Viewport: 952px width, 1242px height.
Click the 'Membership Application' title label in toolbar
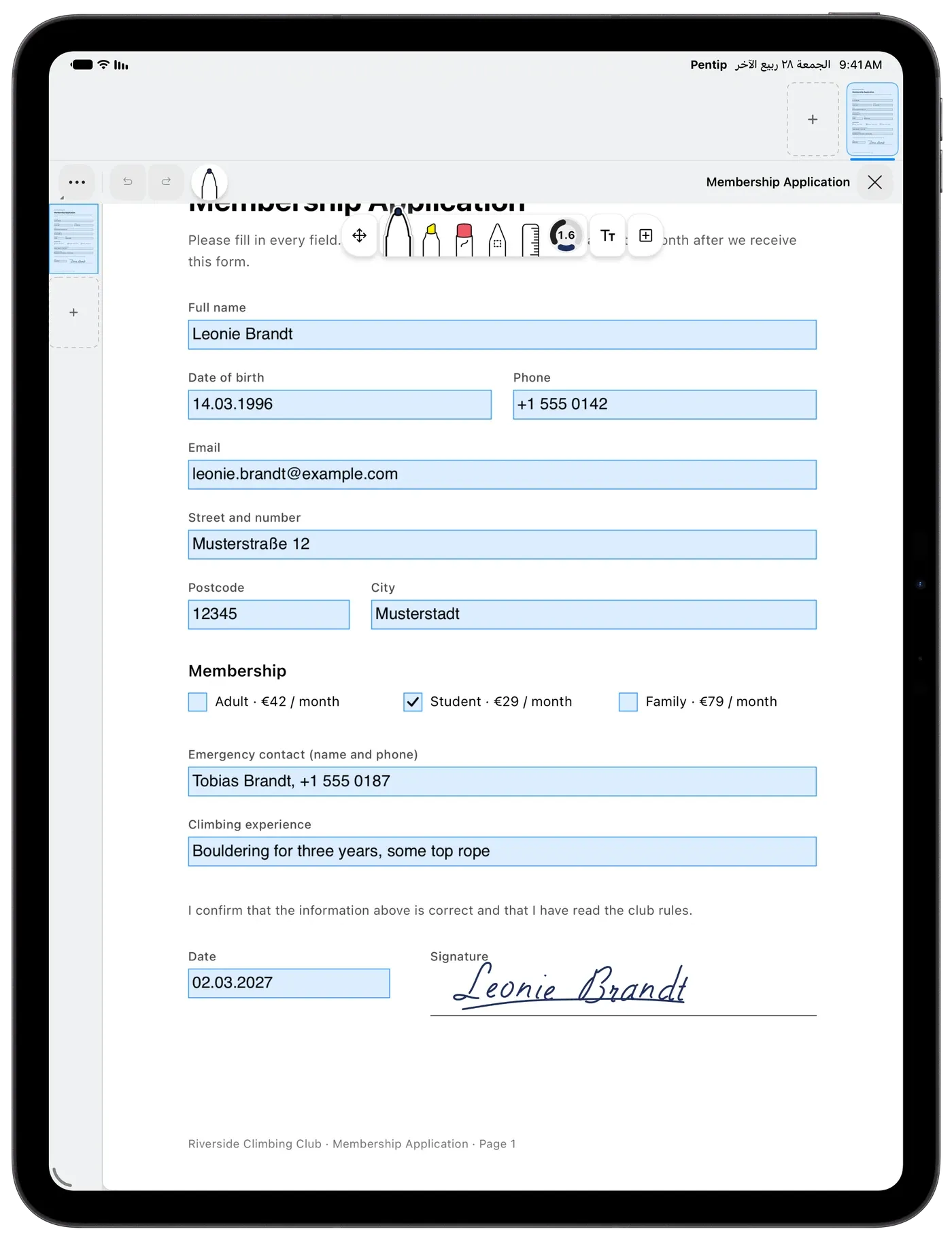click(x=778, y=182)
